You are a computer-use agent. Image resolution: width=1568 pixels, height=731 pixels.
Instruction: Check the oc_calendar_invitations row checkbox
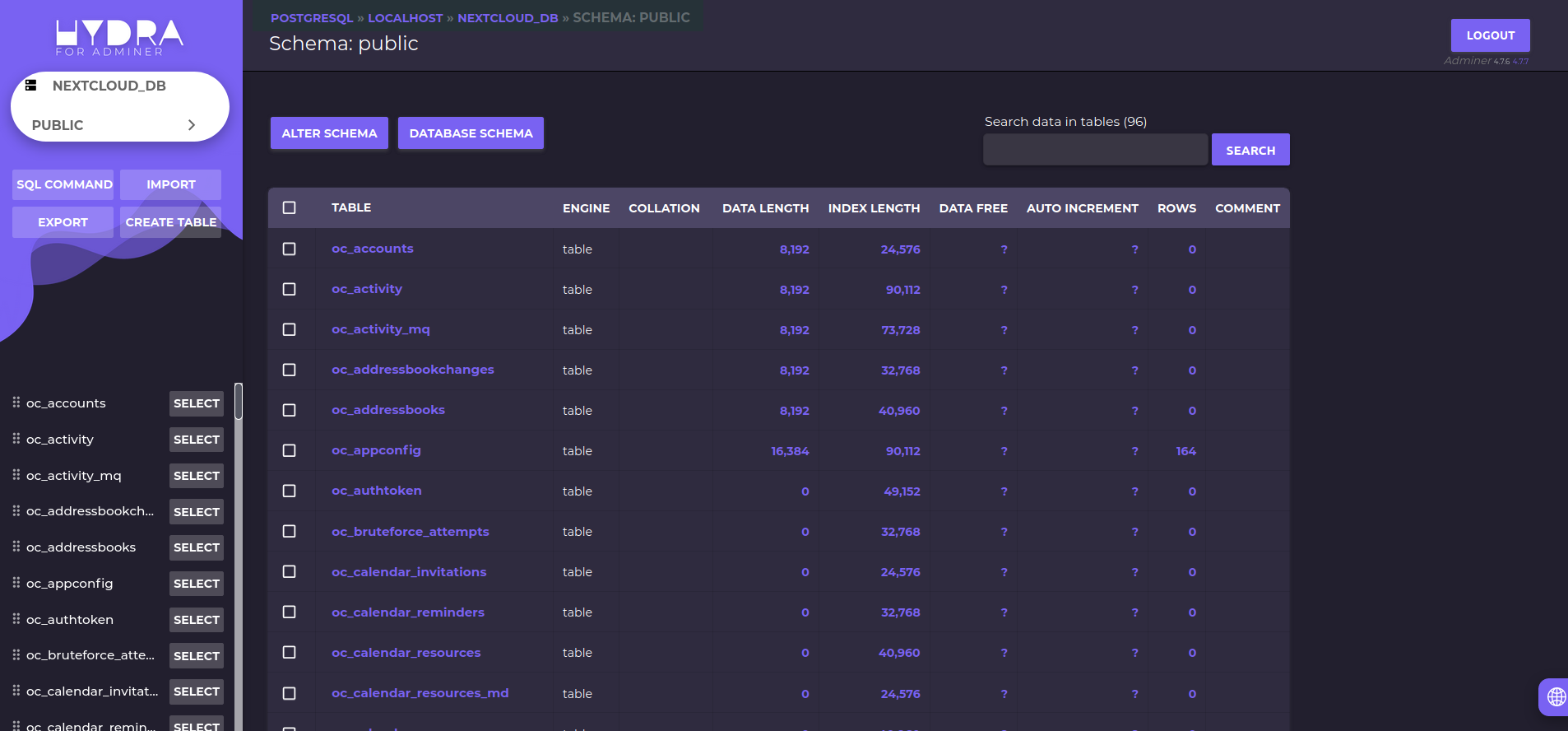289,571
